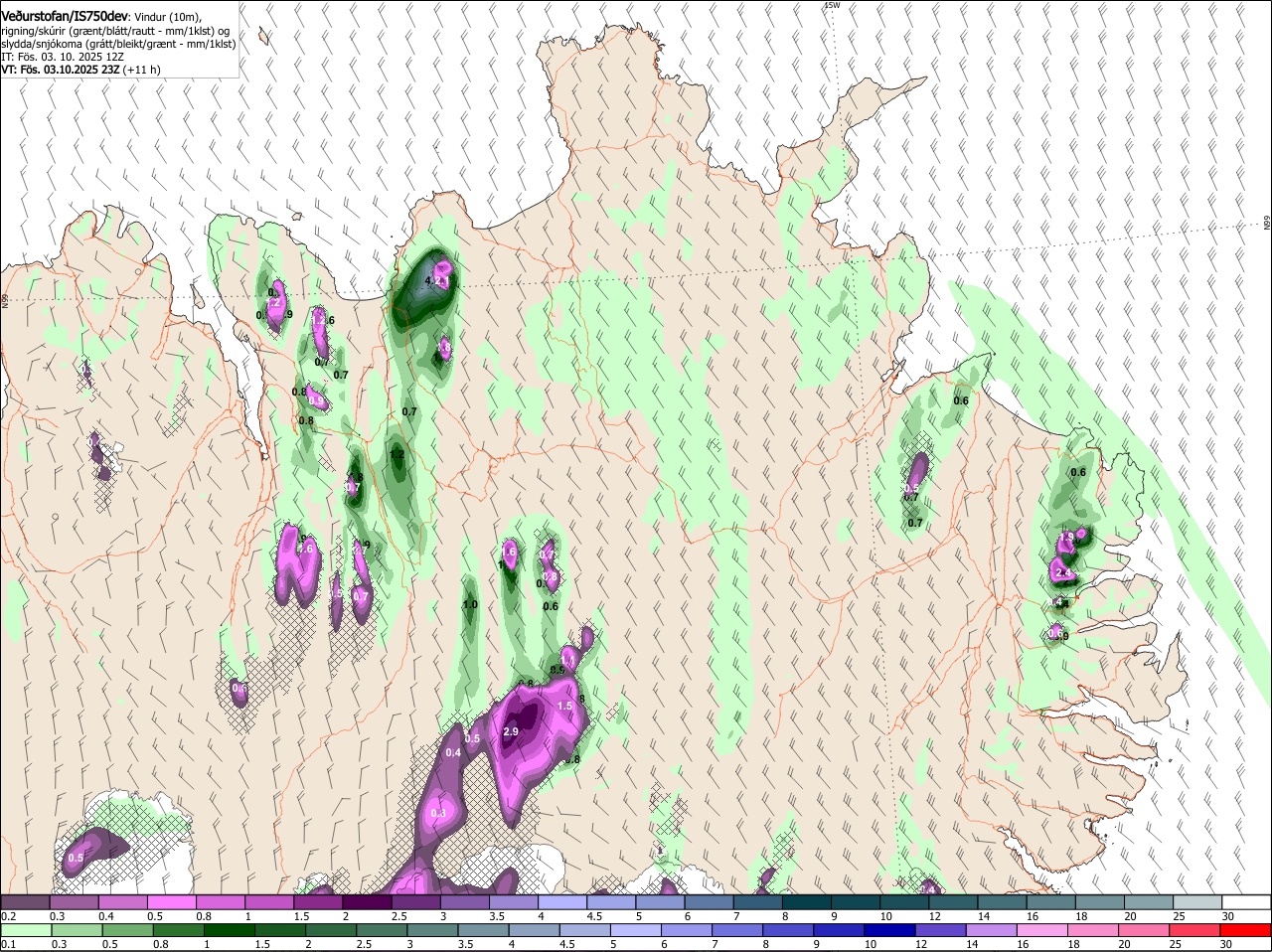This screenshot has width=1272, height=952.
Task: Click the 2.9 value in the large purple area
Action: tap(511, 731)
